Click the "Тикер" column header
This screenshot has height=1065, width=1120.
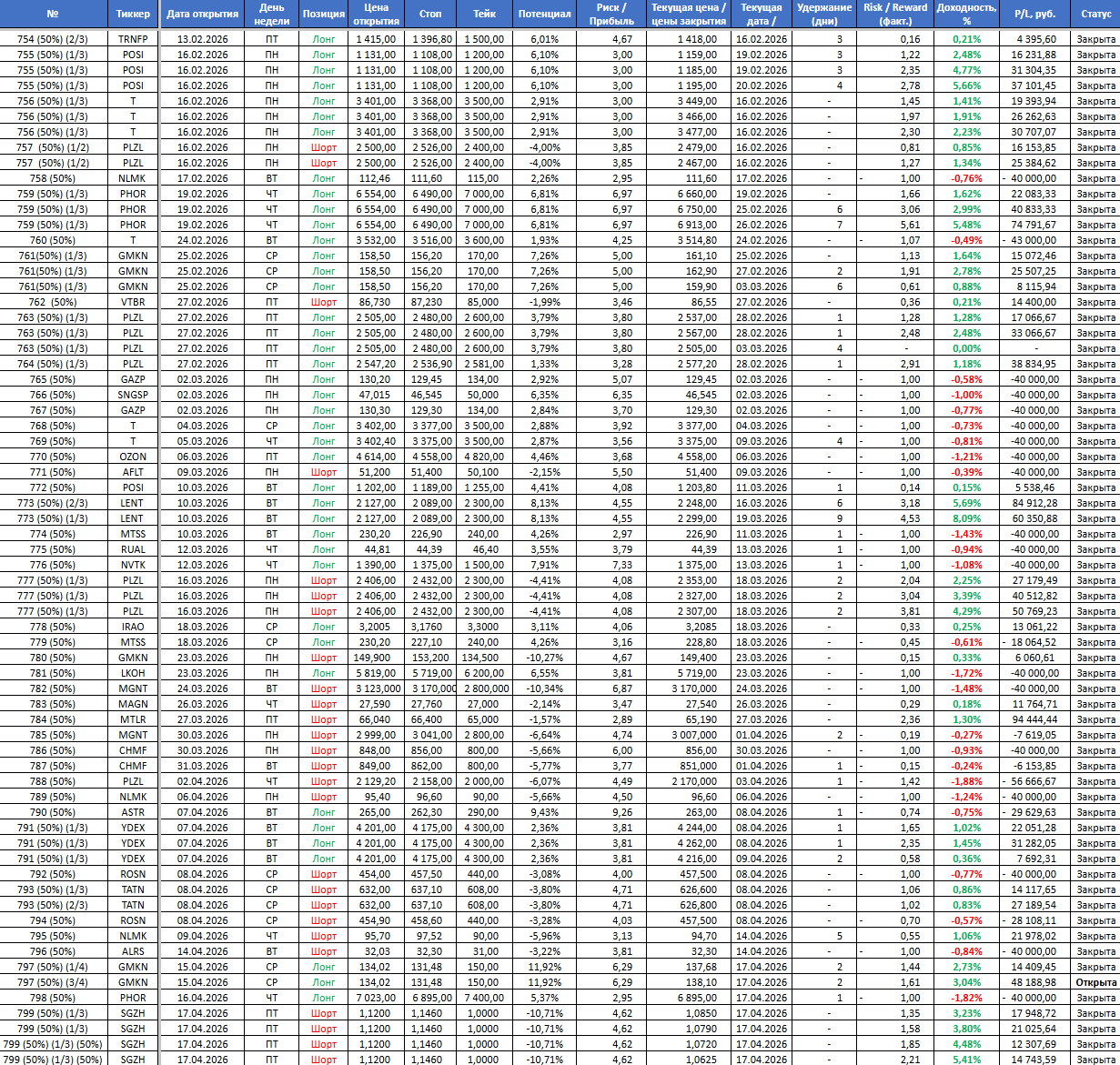[x=133, y=15]
